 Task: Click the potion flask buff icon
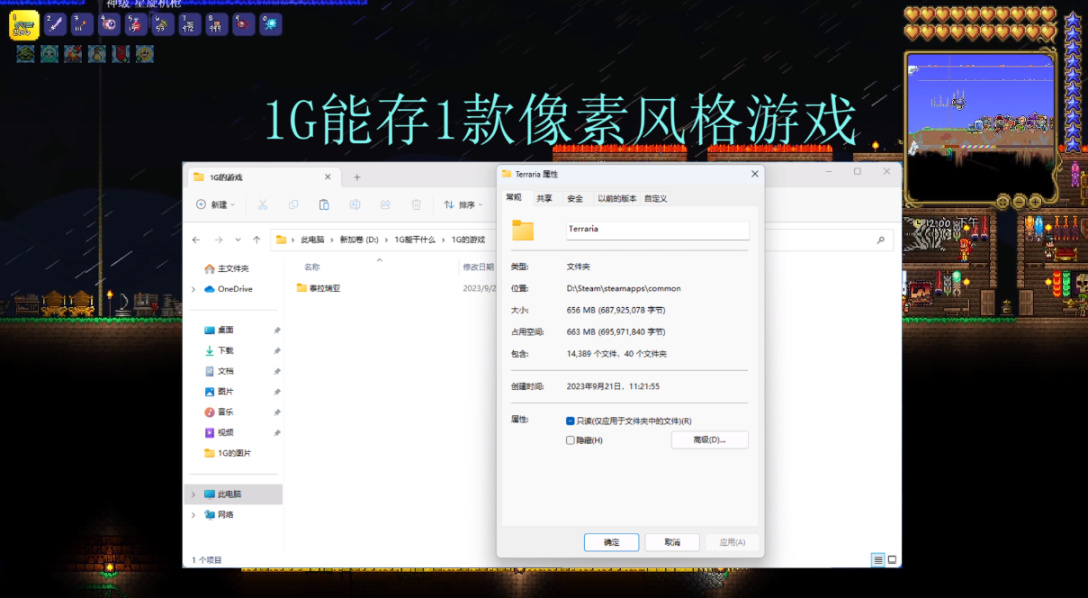(97, 53)
